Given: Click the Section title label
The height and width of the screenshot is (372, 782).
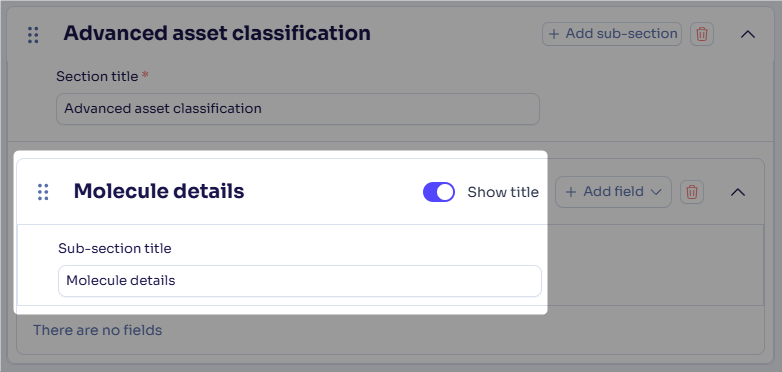Looking at the screenshot, I should click(97, 76).
